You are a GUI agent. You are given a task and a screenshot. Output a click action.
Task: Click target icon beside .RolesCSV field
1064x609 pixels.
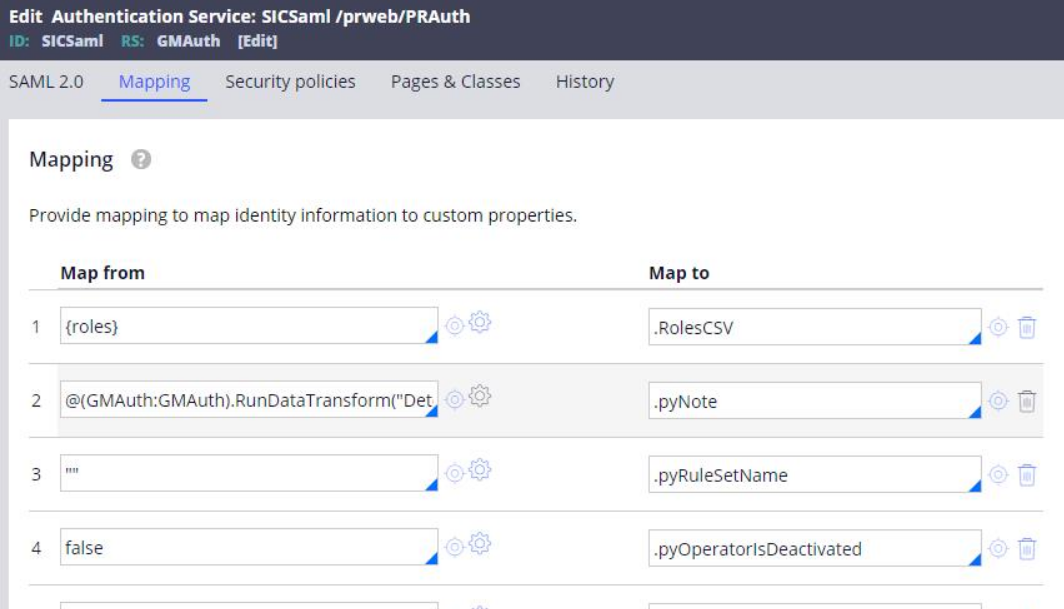[998, 327]
